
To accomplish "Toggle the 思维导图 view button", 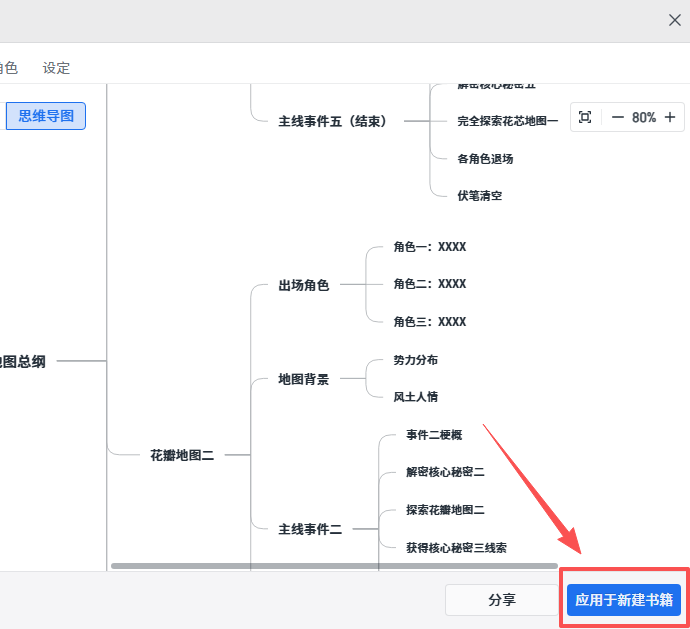I will tap(46, 116).
